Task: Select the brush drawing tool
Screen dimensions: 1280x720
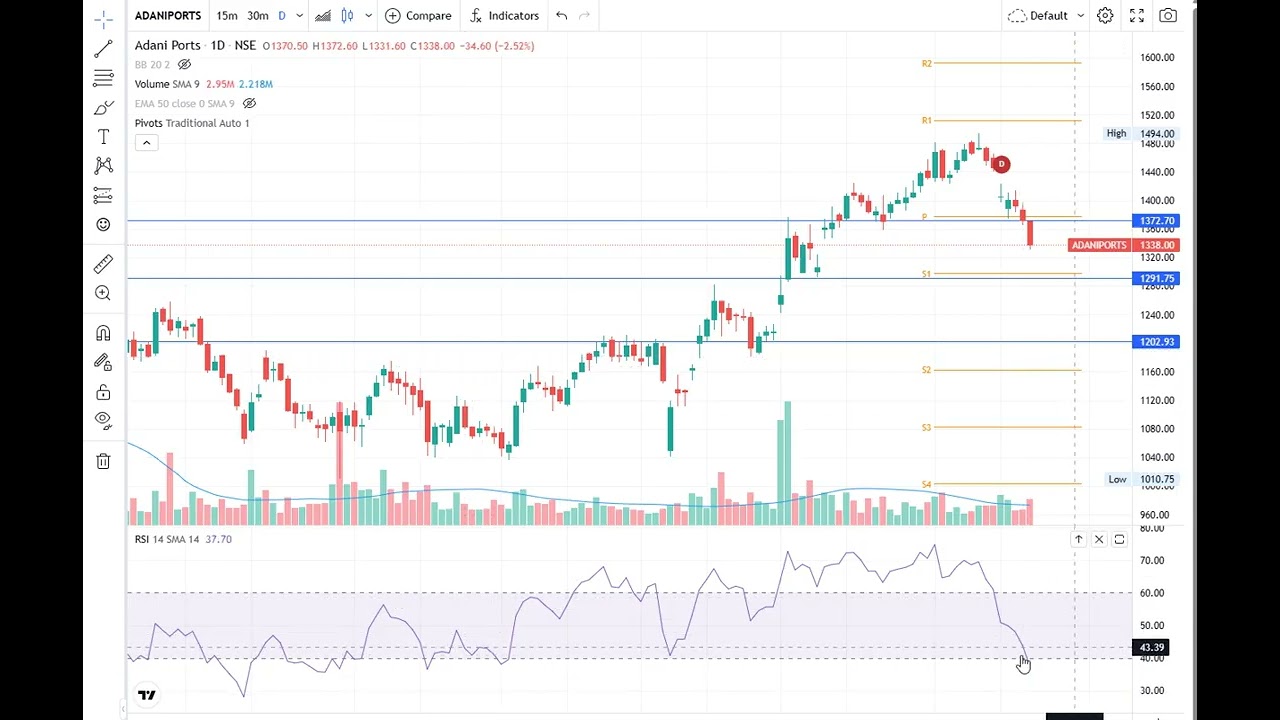Action: click(x=103, y=108)
